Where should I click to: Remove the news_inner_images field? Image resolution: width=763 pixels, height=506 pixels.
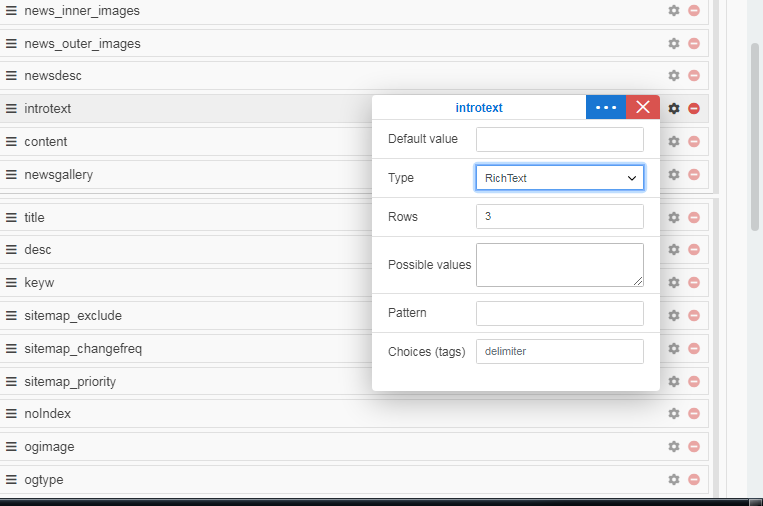[694, 10]
